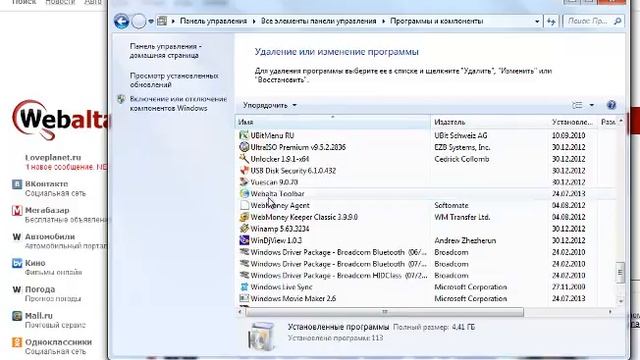Select 'Webalta Toolbar' program name

tap(277, 193)
